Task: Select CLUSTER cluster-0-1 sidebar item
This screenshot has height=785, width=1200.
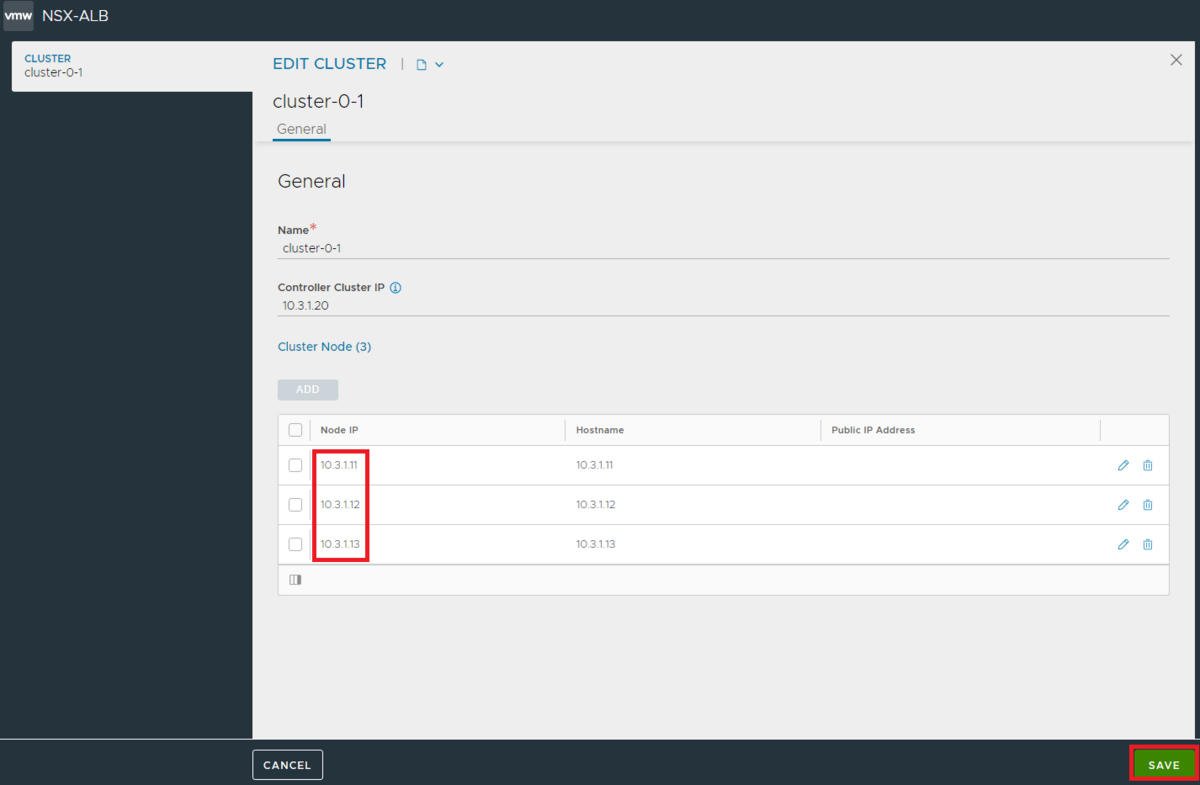Action: click(x=132, y=66)
